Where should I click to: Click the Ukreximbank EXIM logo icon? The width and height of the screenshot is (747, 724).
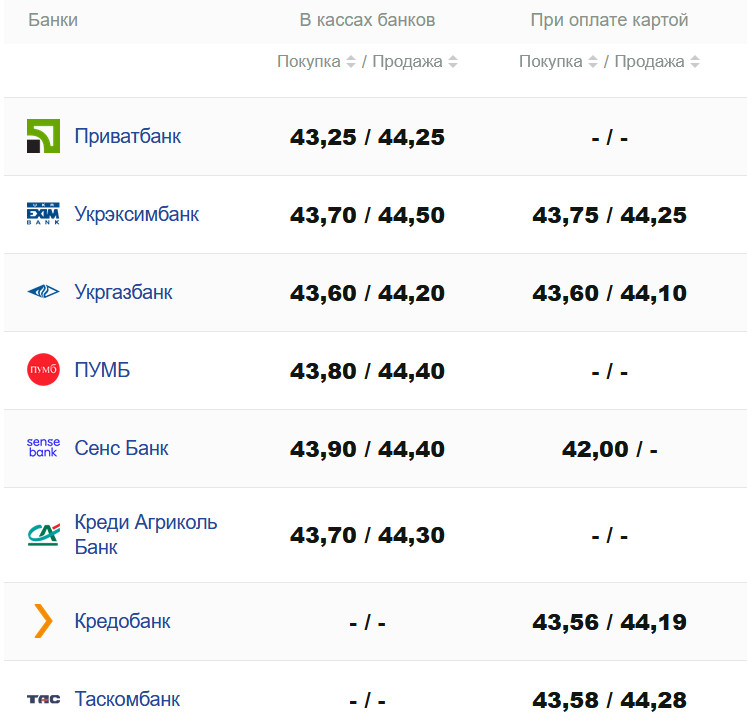[43, 214]
